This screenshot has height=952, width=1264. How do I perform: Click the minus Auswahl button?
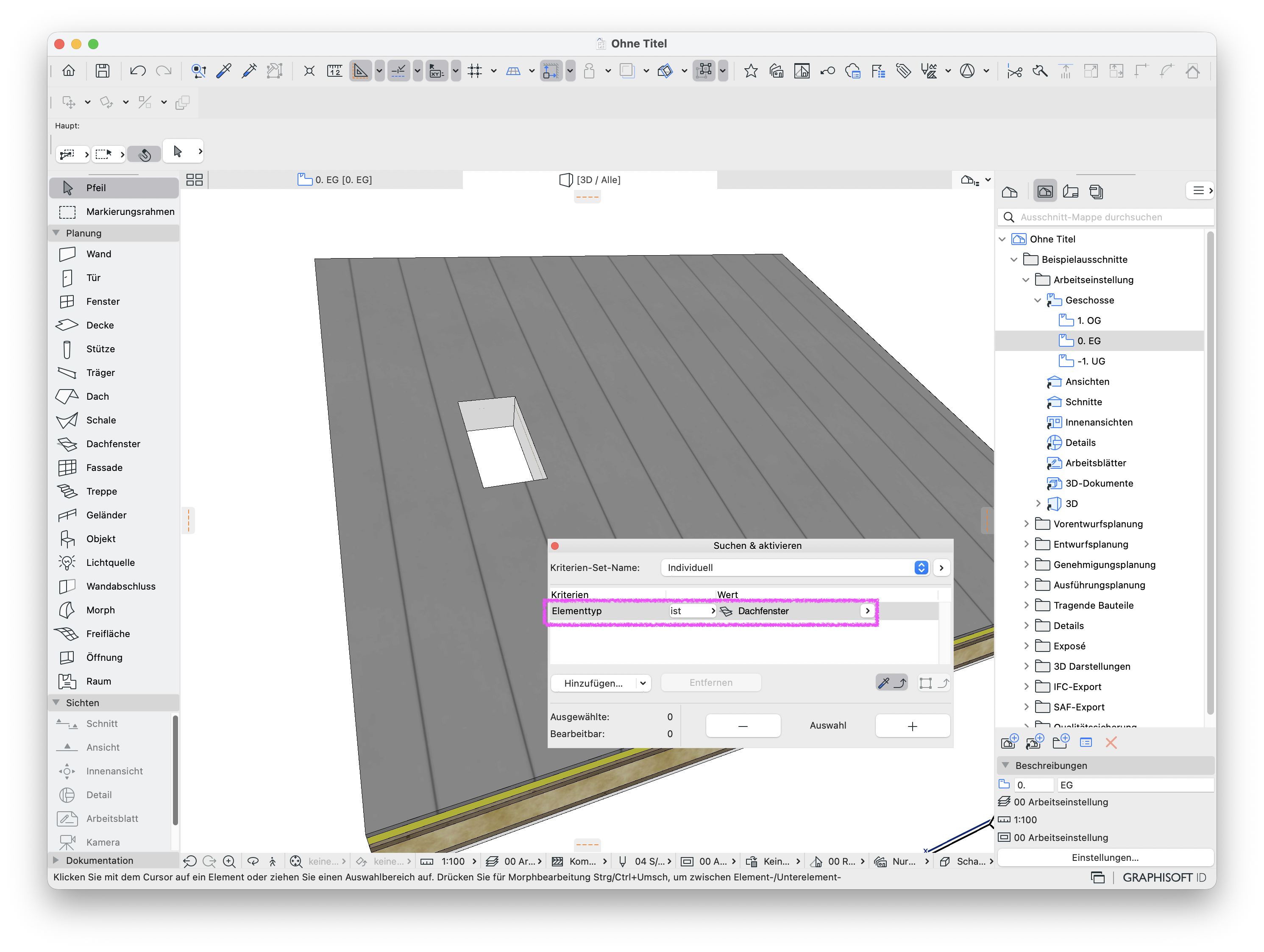point(743,726)
